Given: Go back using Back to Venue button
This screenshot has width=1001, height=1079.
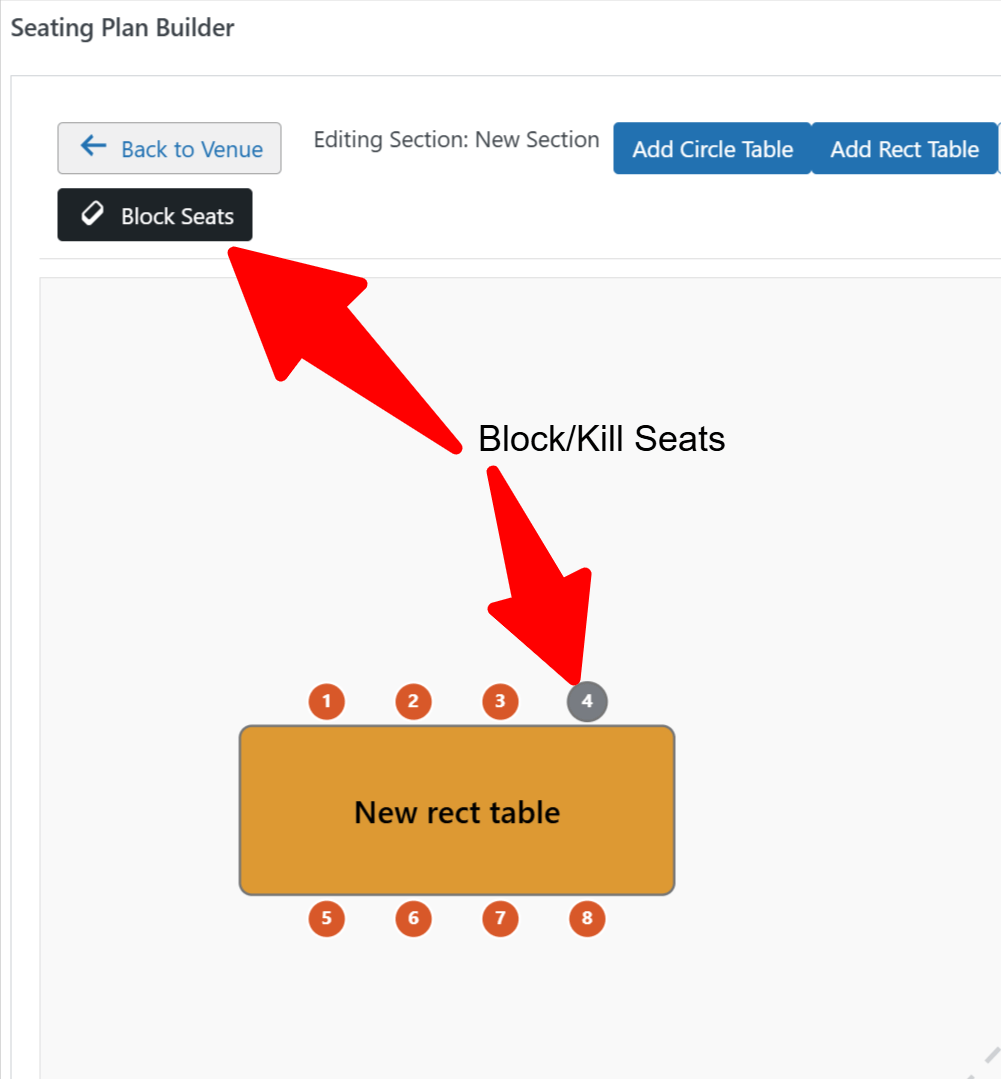Looking at the screenshot, I should [x=169, y=148].
